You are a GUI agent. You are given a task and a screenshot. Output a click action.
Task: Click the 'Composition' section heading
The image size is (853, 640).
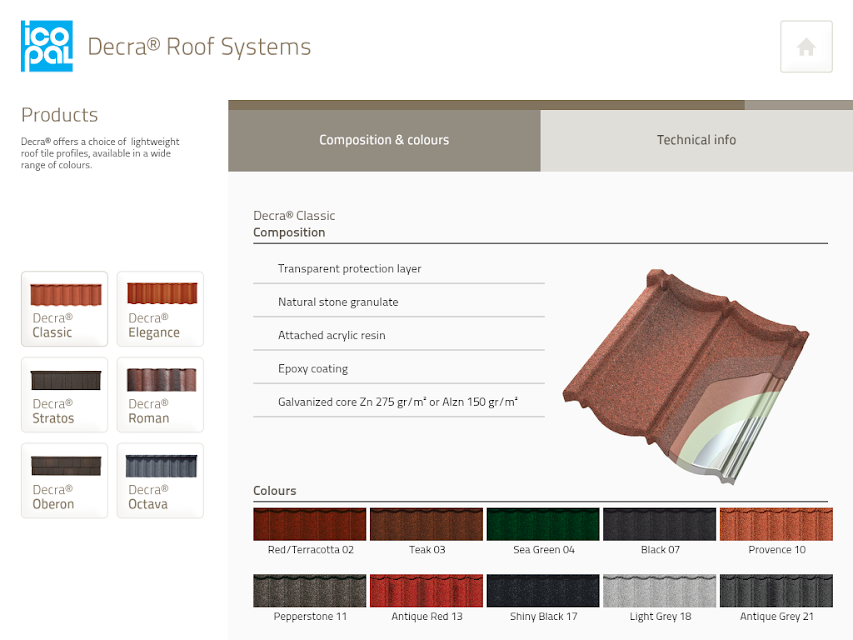pyautogui.click(x=289, y=232)
